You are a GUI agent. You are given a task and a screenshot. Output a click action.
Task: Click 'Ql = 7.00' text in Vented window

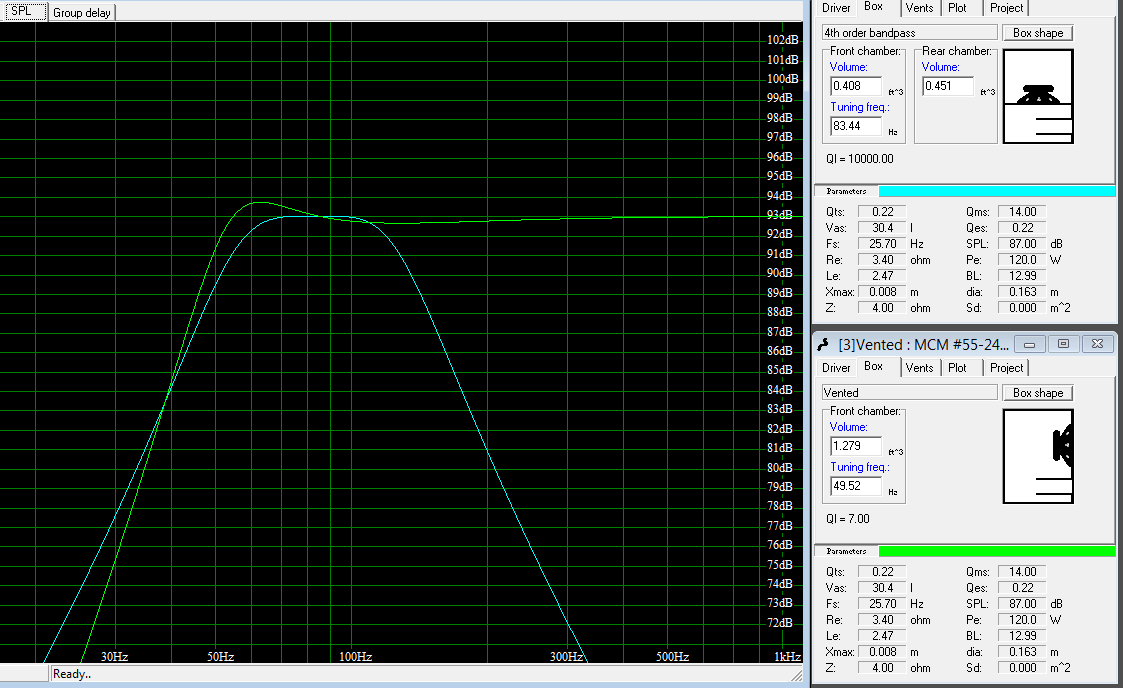coord(847,519)
